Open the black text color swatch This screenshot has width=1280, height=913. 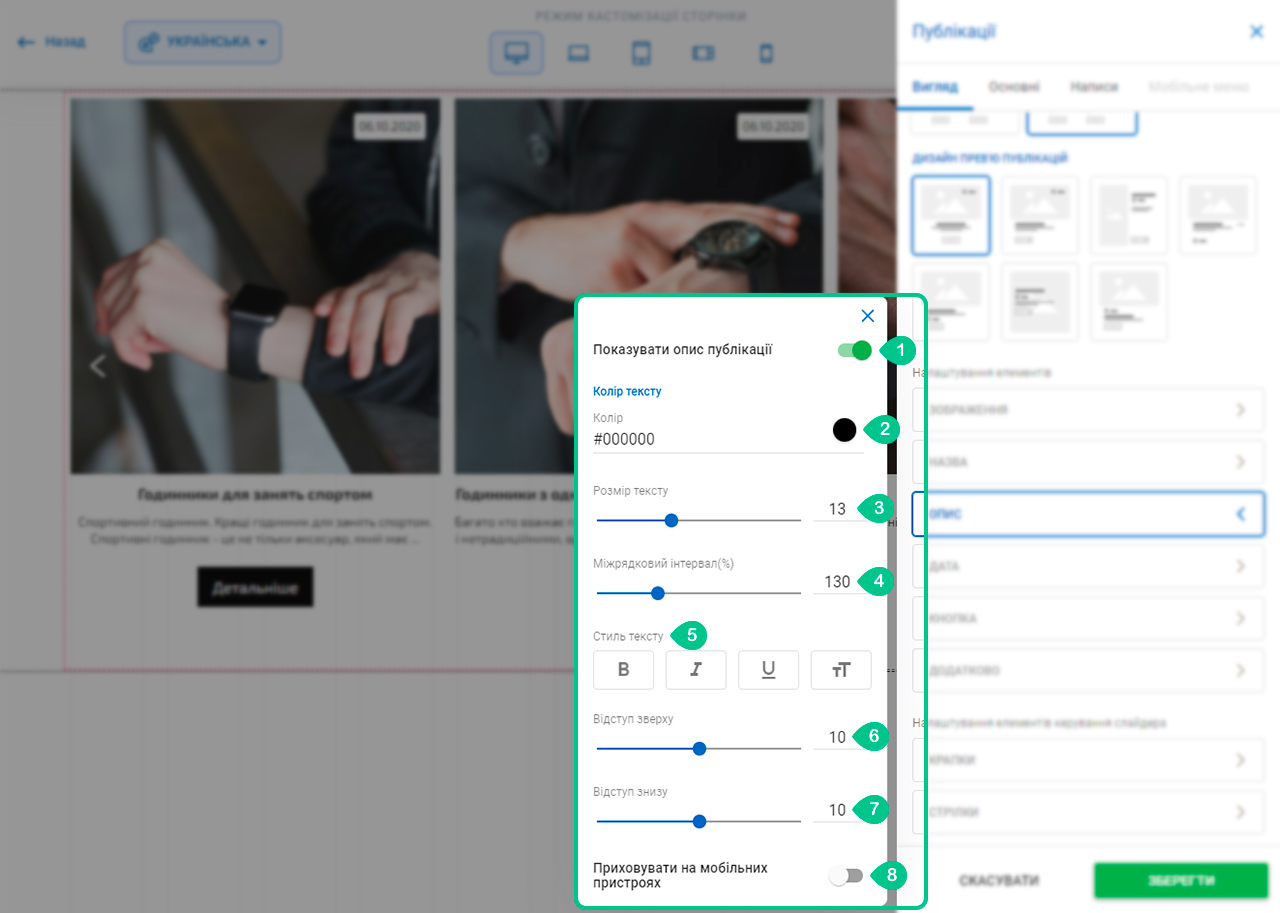844,430
